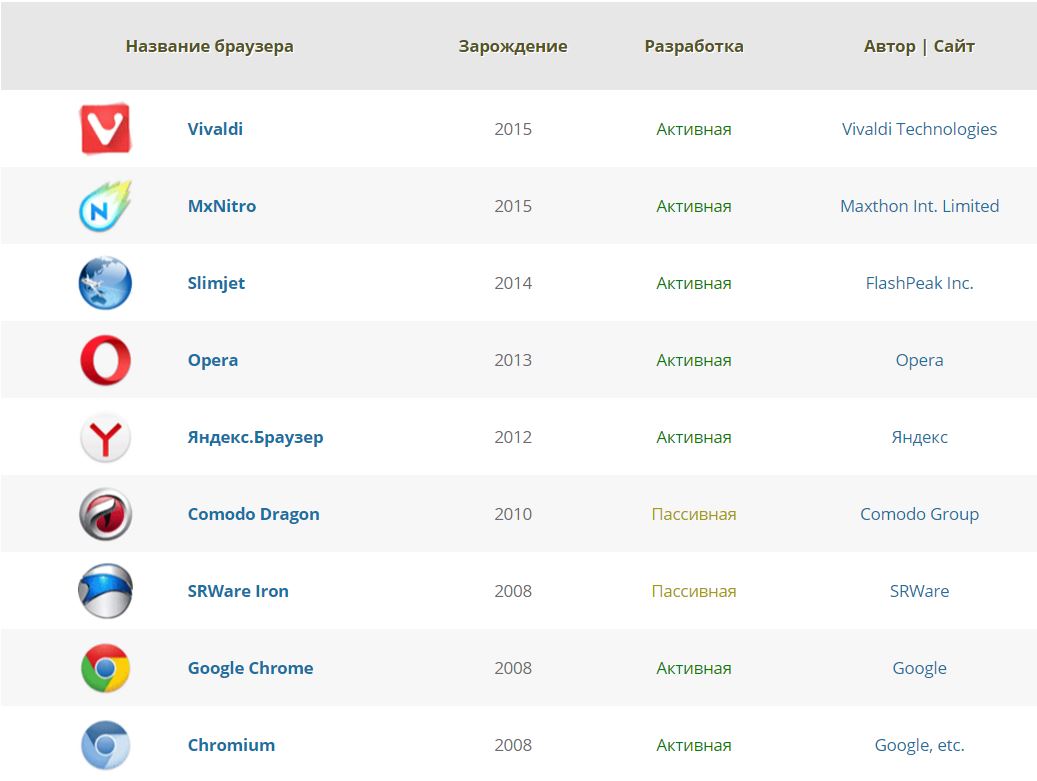Image resolution: width=1037 pixels, height=781 pixels.
Task: Click the Slimjet blue globe icon
Action: (x=105, y=283)
